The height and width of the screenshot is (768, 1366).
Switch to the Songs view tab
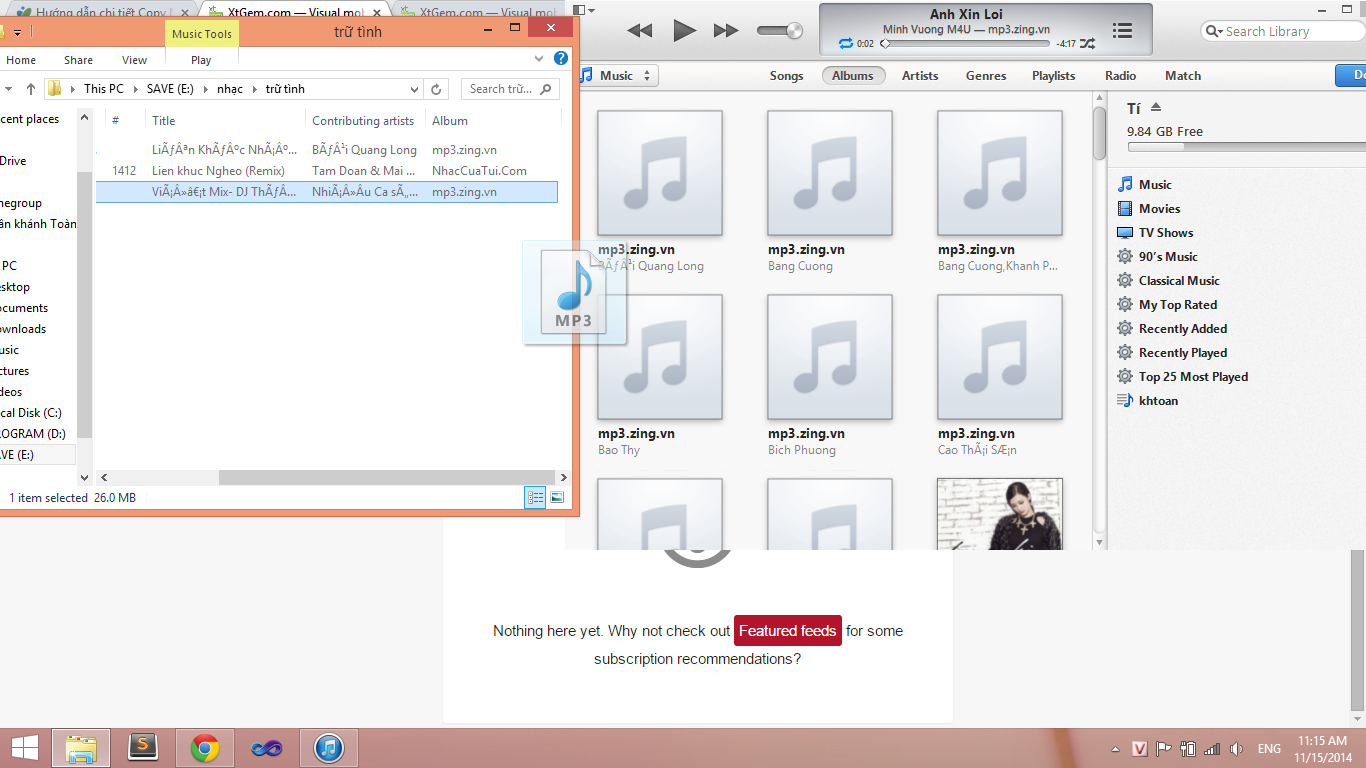[786, 76]
